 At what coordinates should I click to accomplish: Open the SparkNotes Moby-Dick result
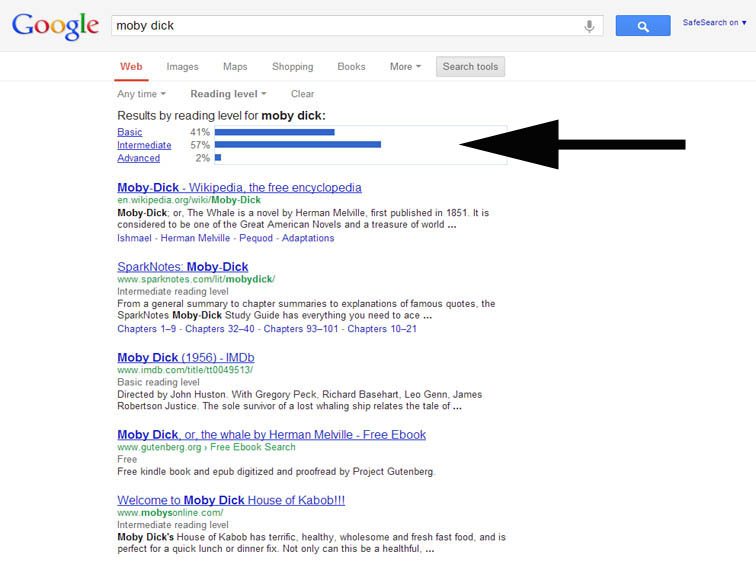(182, 266)
